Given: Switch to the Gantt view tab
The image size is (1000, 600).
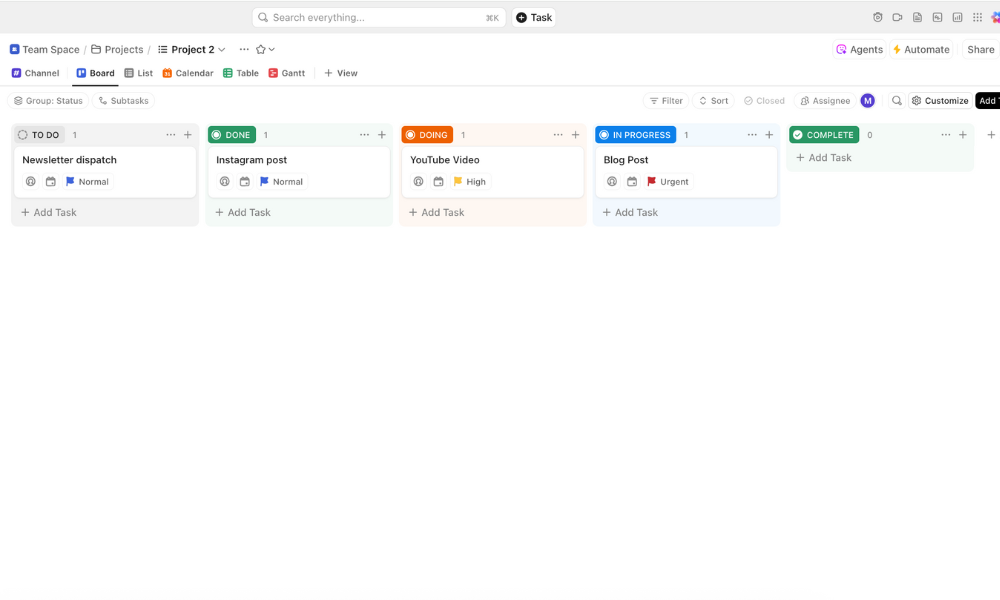Looking at the screenshot, I should (287, 73).
